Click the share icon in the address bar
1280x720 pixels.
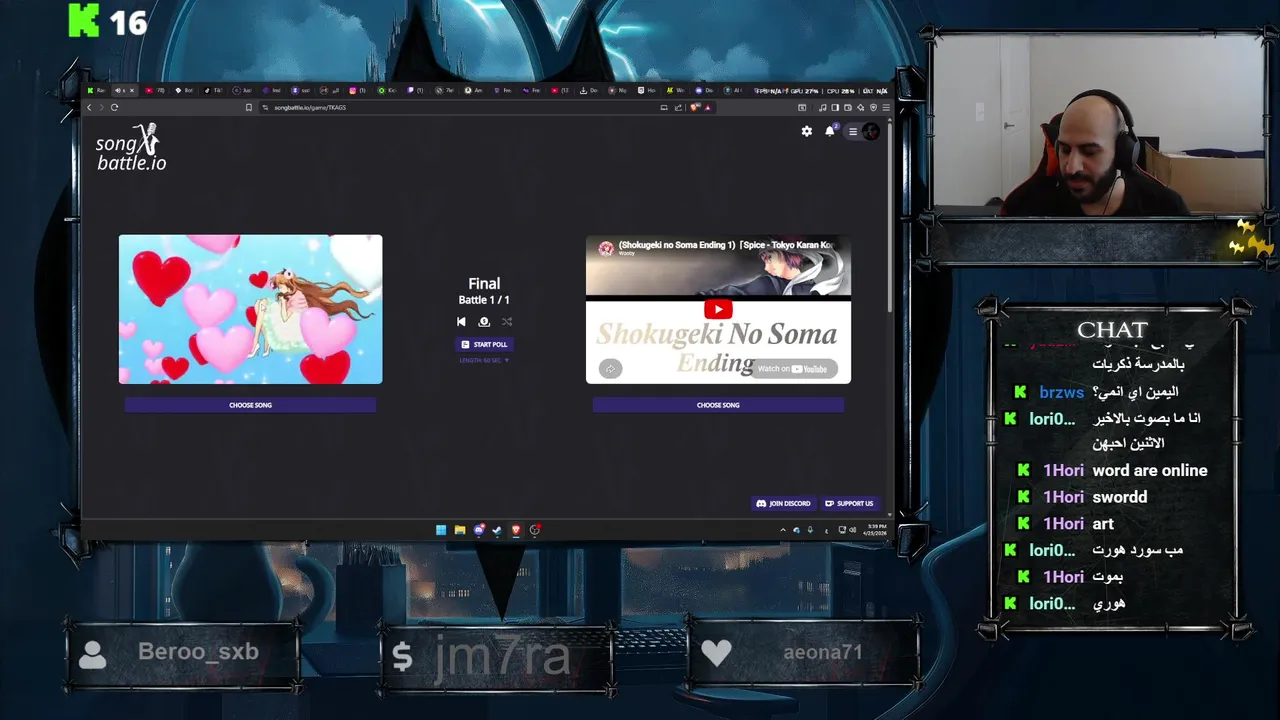coord(678,107)
